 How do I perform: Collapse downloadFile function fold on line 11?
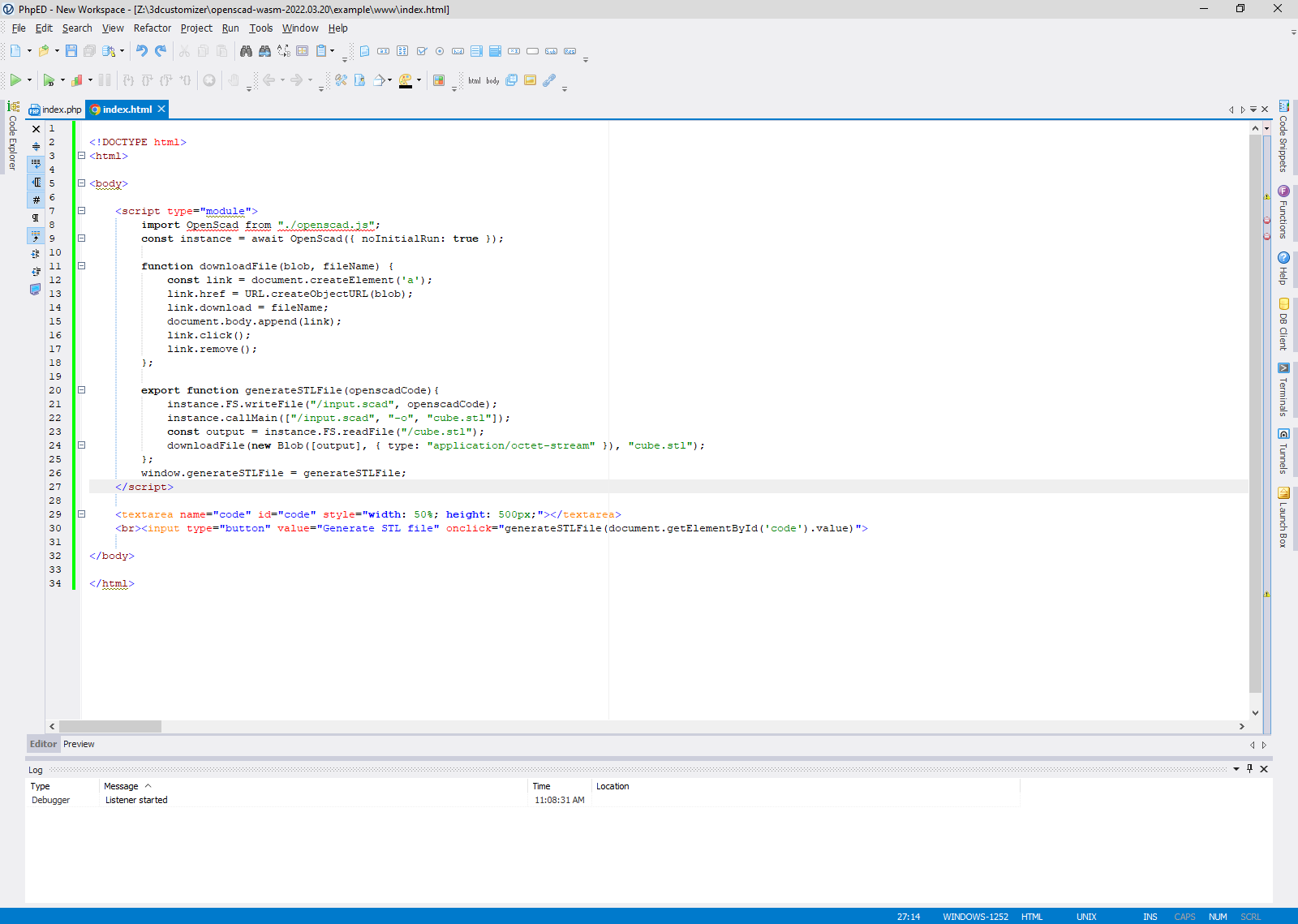point(81,266)
